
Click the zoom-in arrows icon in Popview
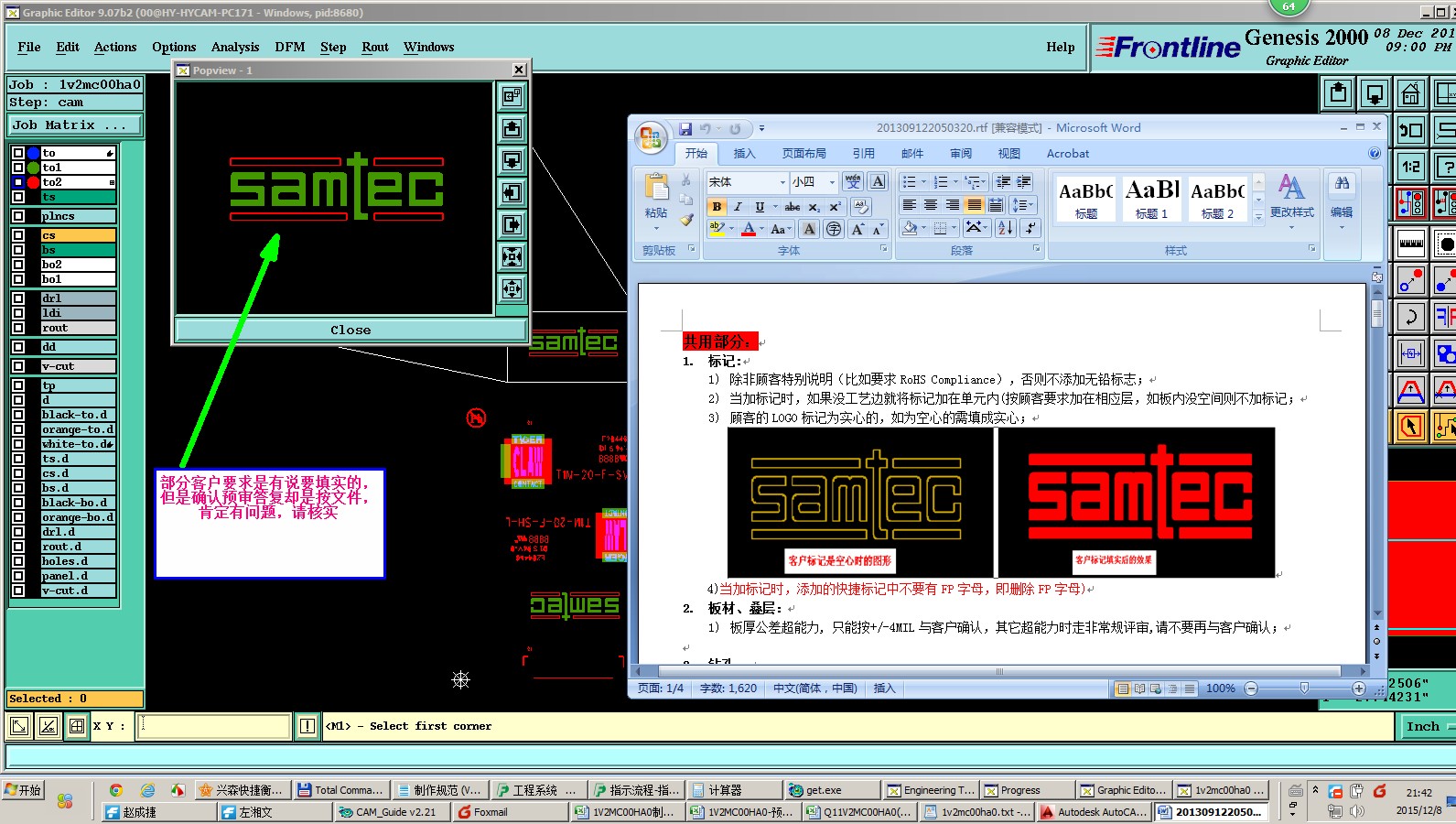(512, 256)
